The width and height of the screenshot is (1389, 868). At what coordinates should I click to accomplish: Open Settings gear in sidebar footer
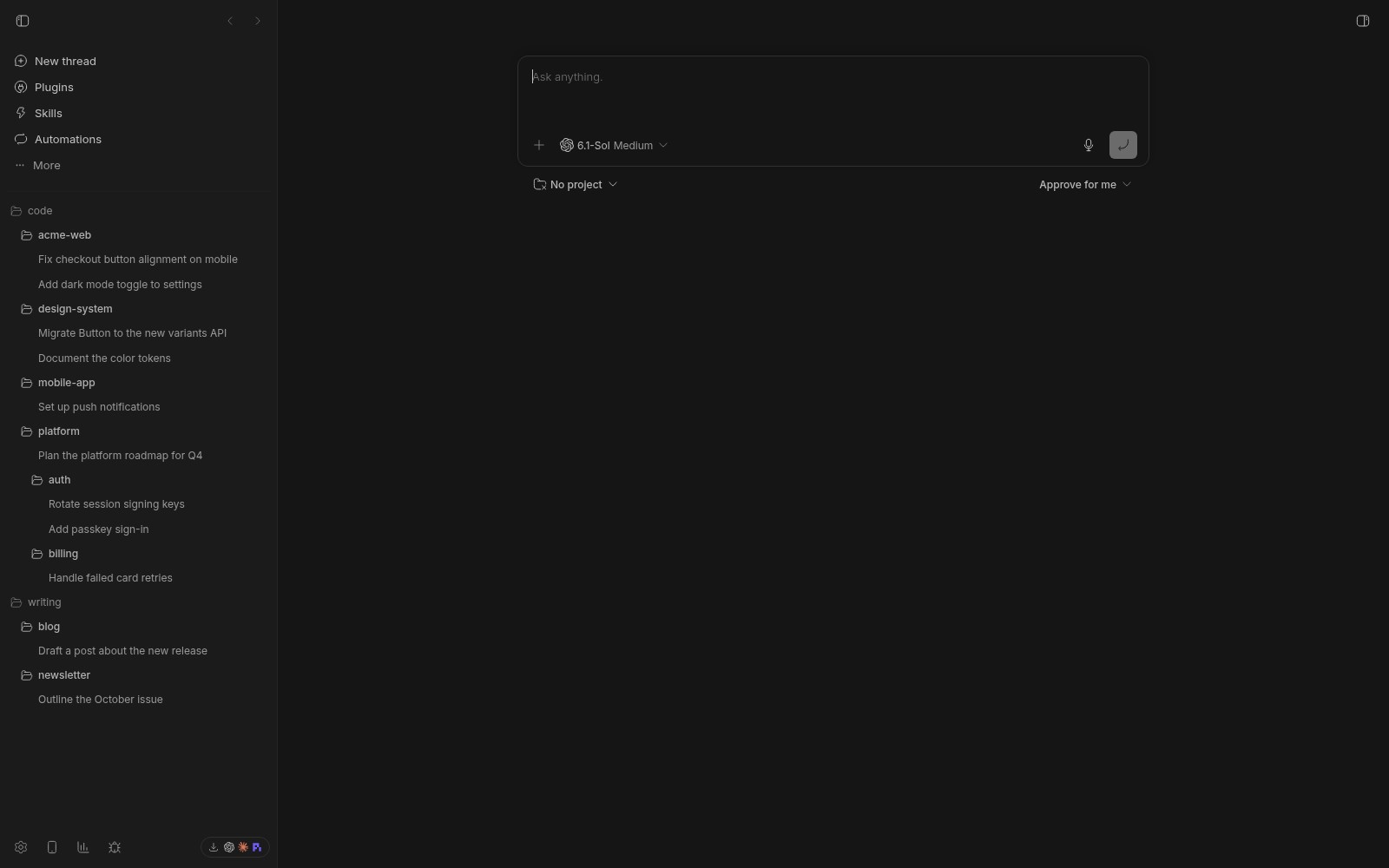click(x=21, y=847)
